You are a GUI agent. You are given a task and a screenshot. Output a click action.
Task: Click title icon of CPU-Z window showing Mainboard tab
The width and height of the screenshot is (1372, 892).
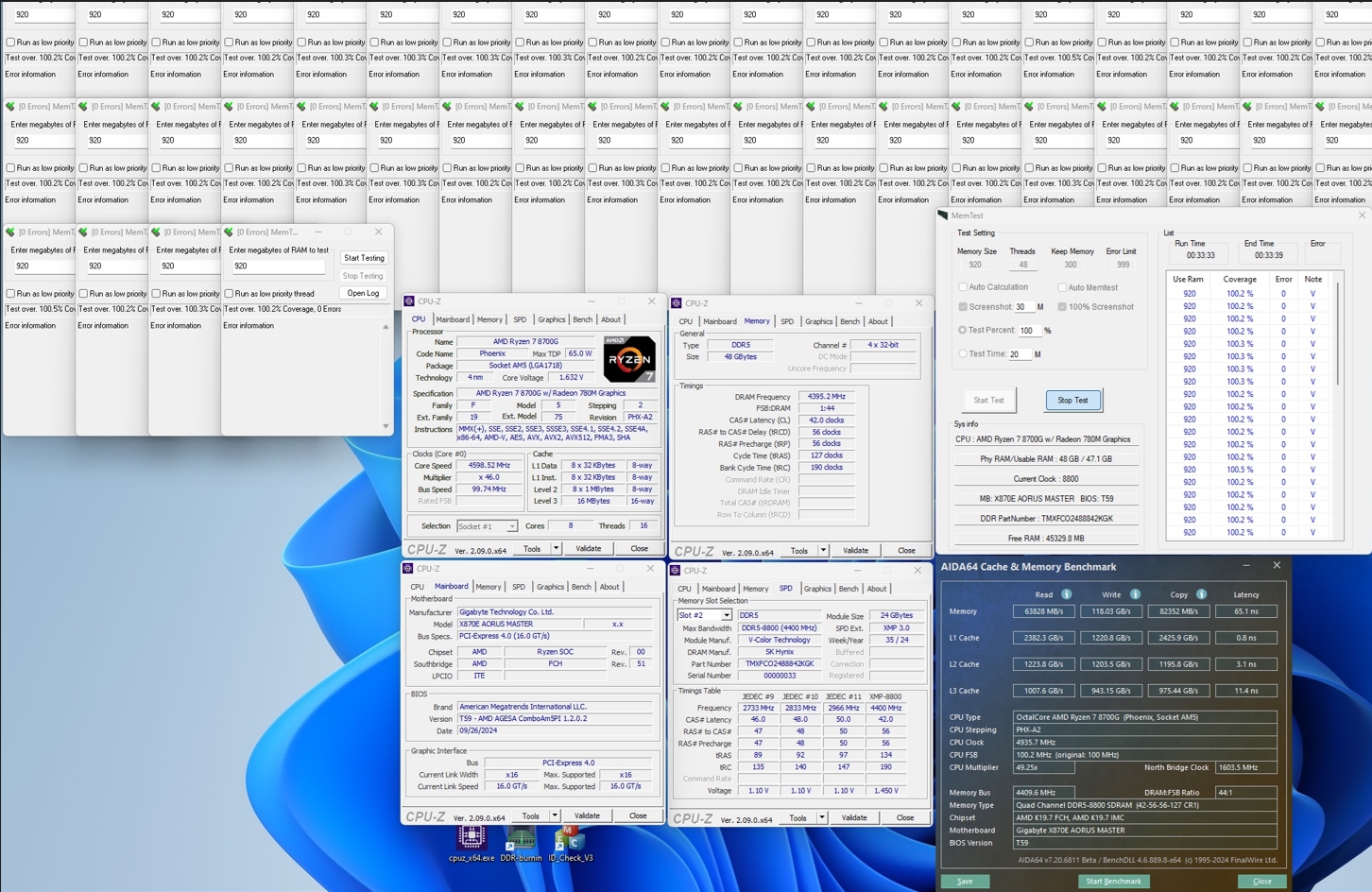point(408,569)
